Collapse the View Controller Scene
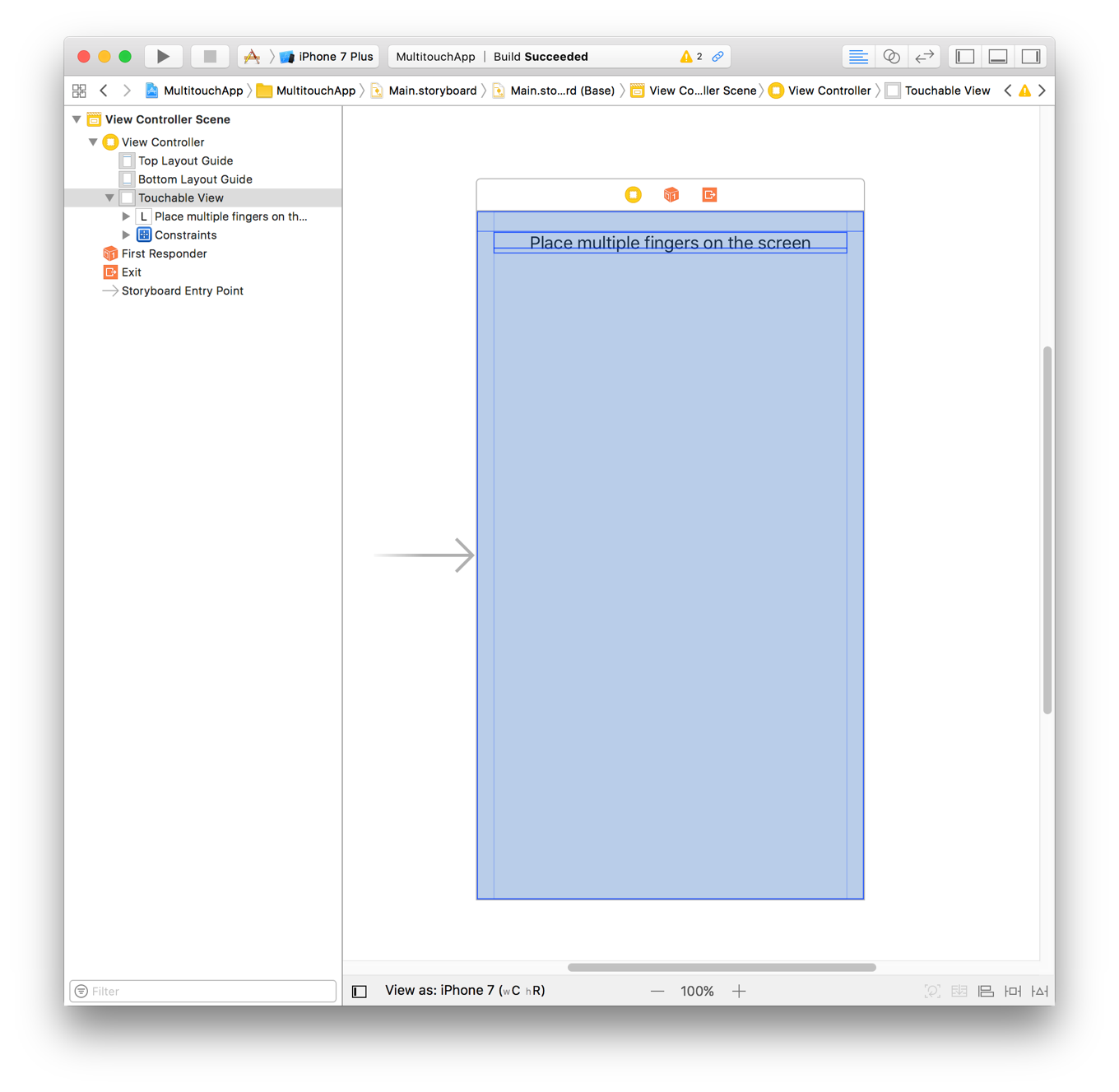Image resolution: width=1119 pixels, height=1092 pixels. pos(77,120)
